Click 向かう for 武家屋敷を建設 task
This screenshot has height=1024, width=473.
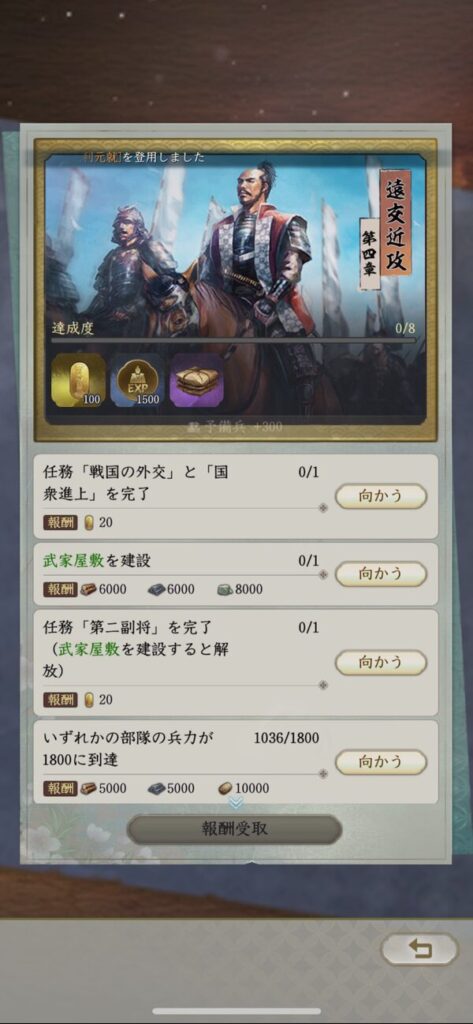[x=381, y=573]
